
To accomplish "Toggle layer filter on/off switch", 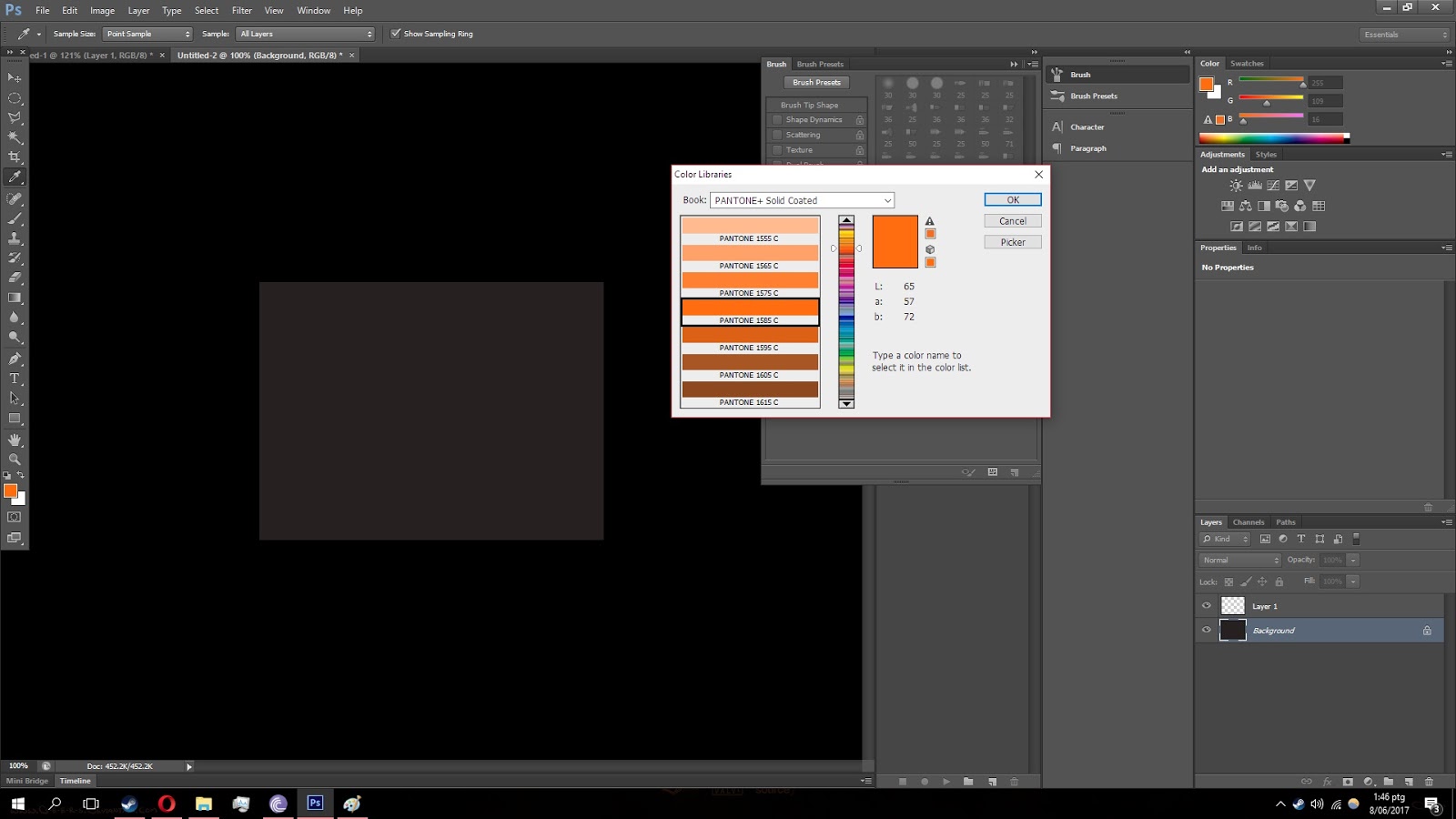I will [x=1356, y=539].
